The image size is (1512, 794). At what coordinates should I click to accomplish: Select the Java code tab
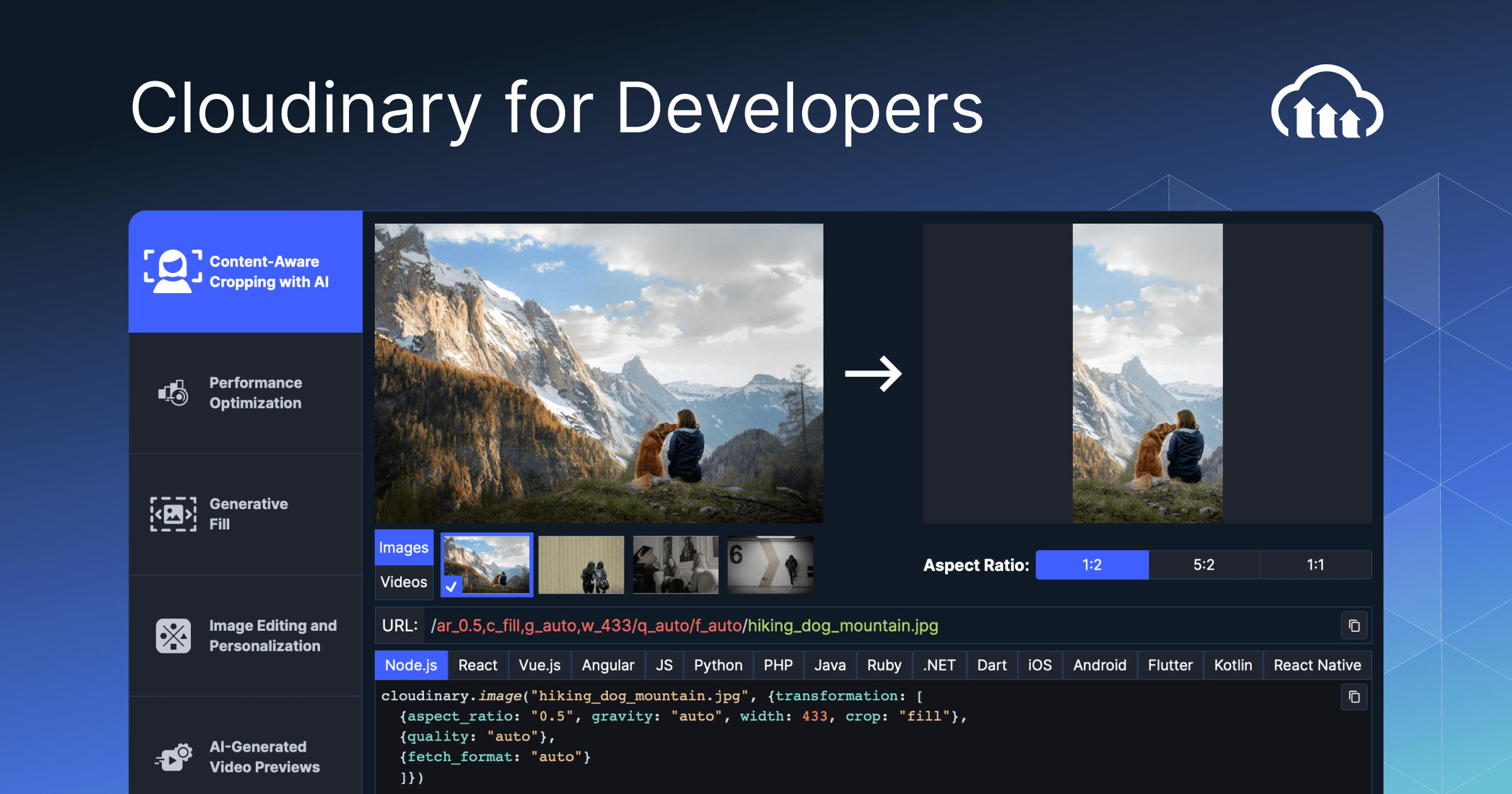click(x=830, y=665)
